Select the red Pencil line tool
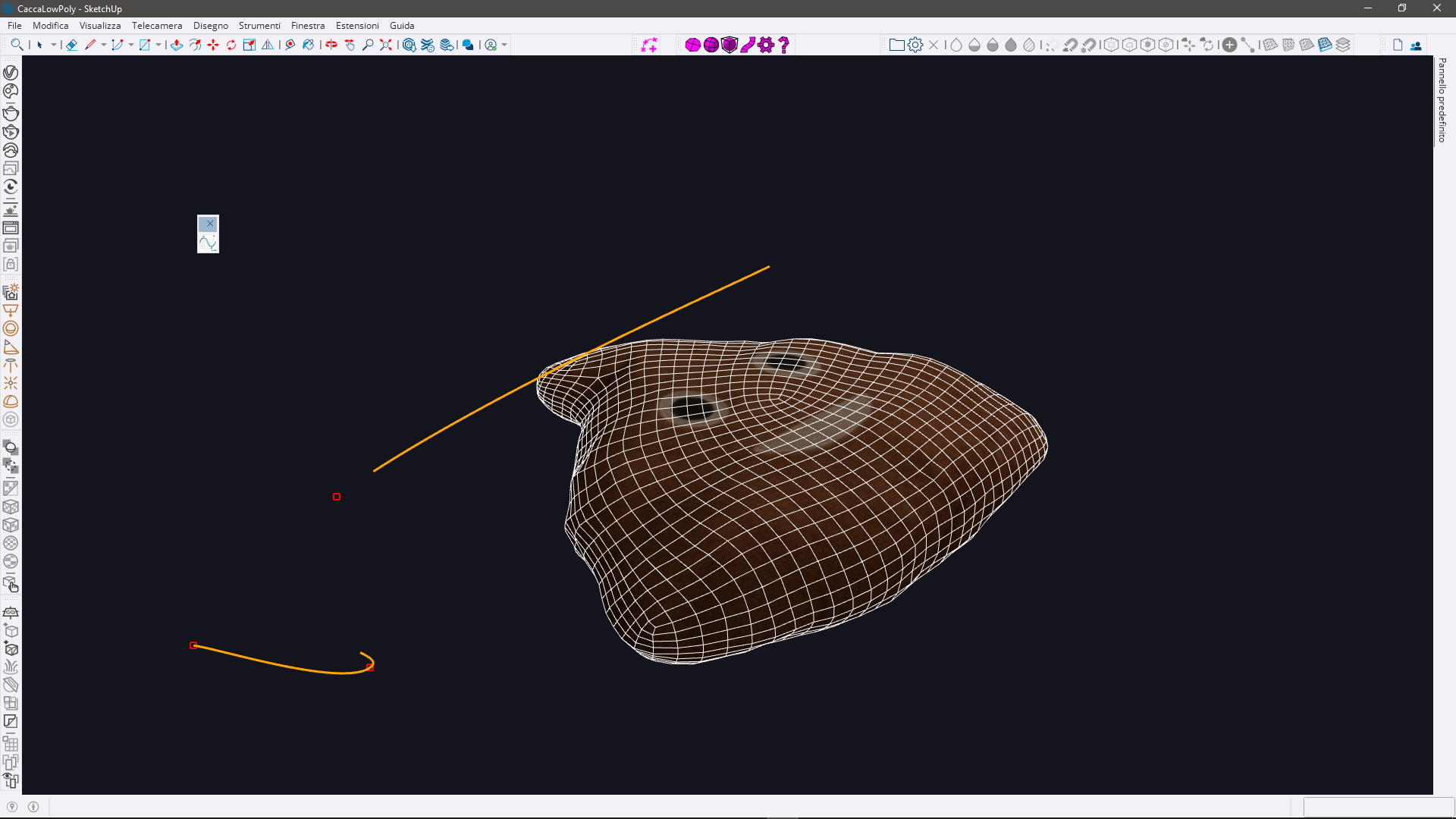 pyautogui.click(x=90, y=45)
